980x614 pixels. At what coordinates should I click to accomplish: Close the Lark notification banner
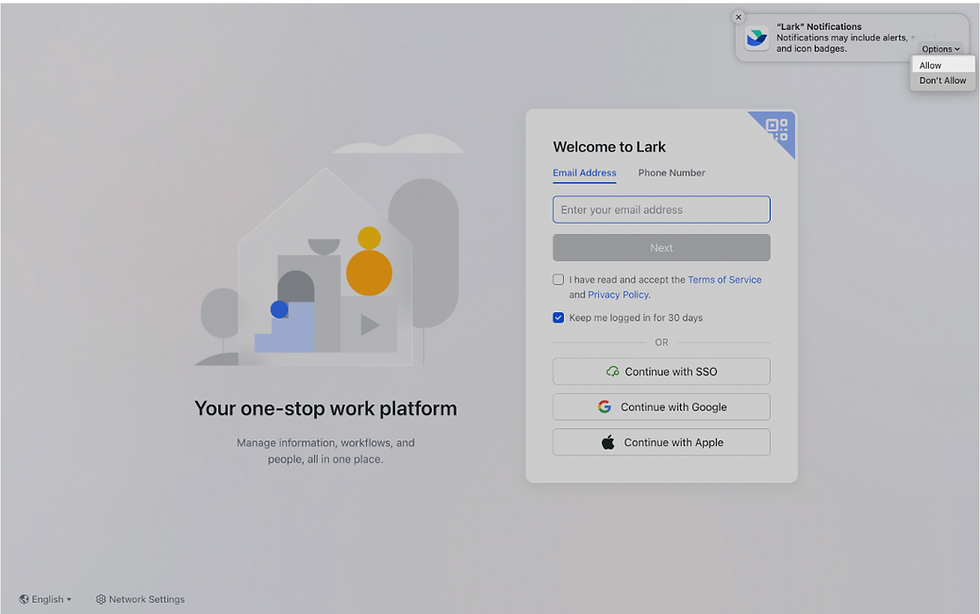pos(738,18)
